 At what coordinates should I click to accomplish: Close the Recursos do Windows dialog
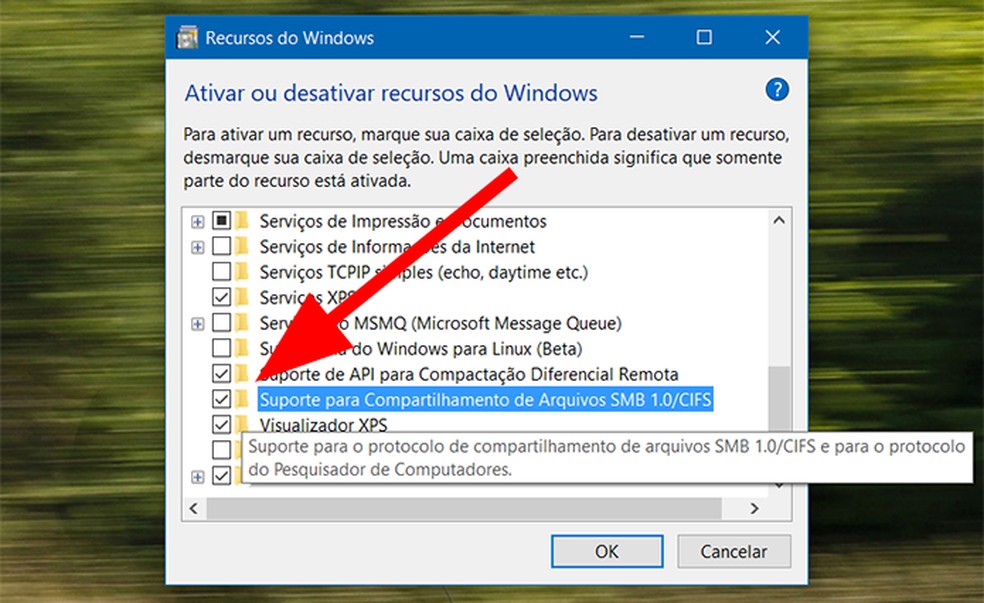coord(773,38)
